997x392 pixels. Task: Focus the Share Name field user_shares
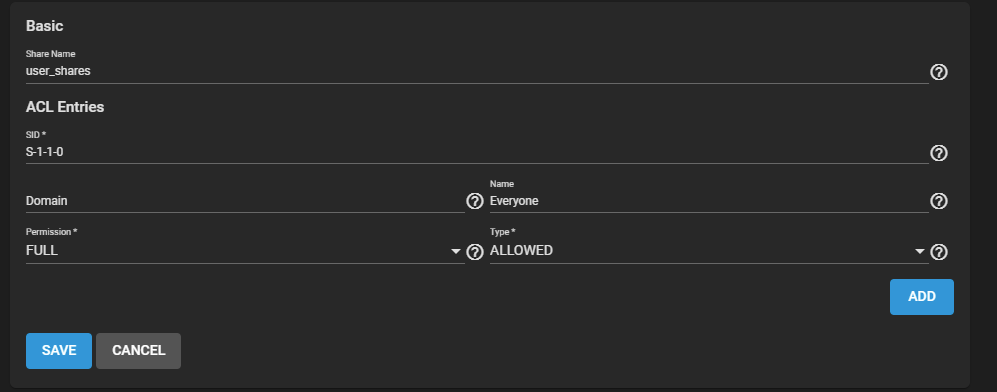click(x=477, y=71)
